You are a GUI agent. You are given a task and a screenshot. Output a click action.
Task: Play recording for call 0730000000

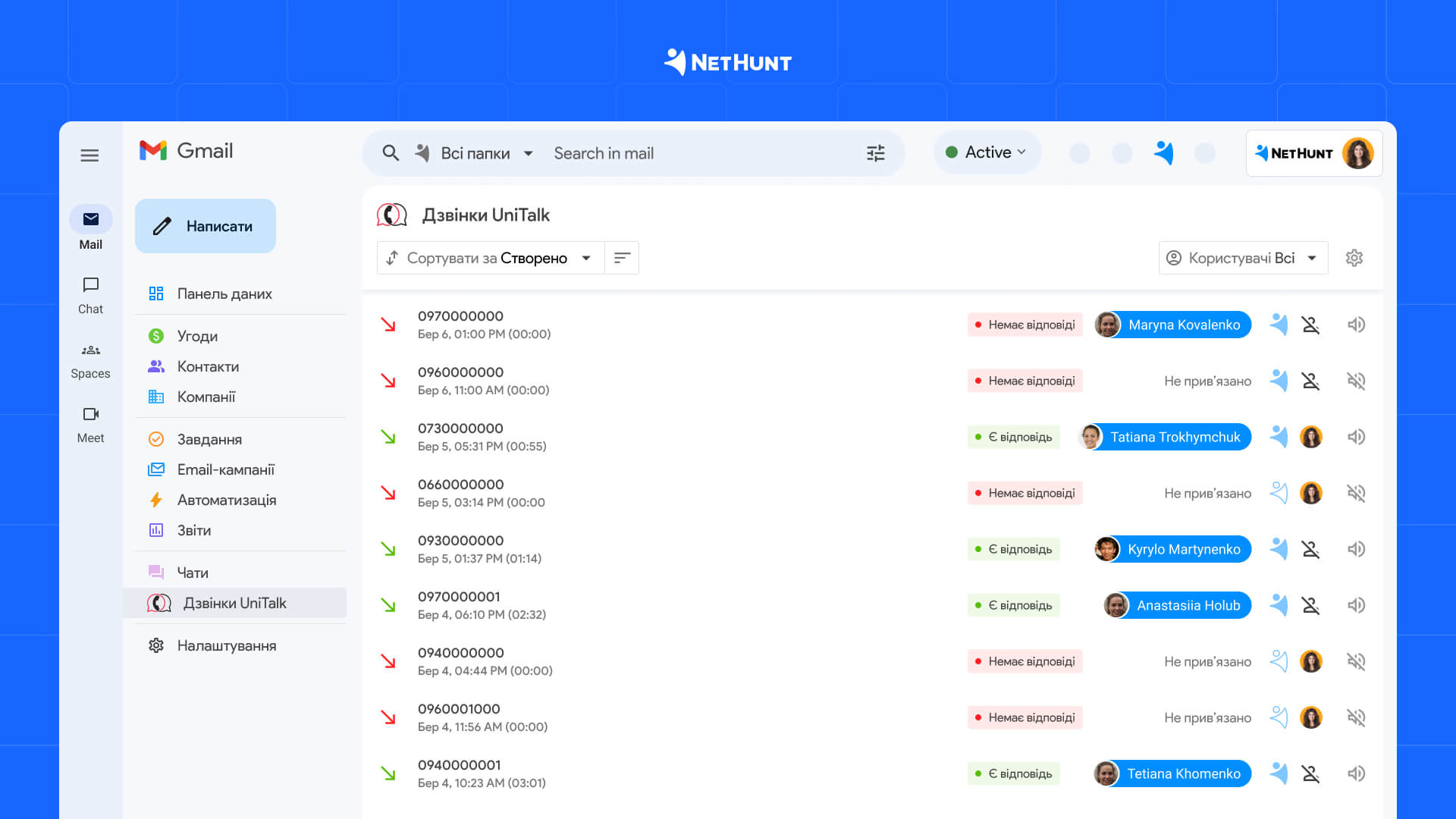1356,437
